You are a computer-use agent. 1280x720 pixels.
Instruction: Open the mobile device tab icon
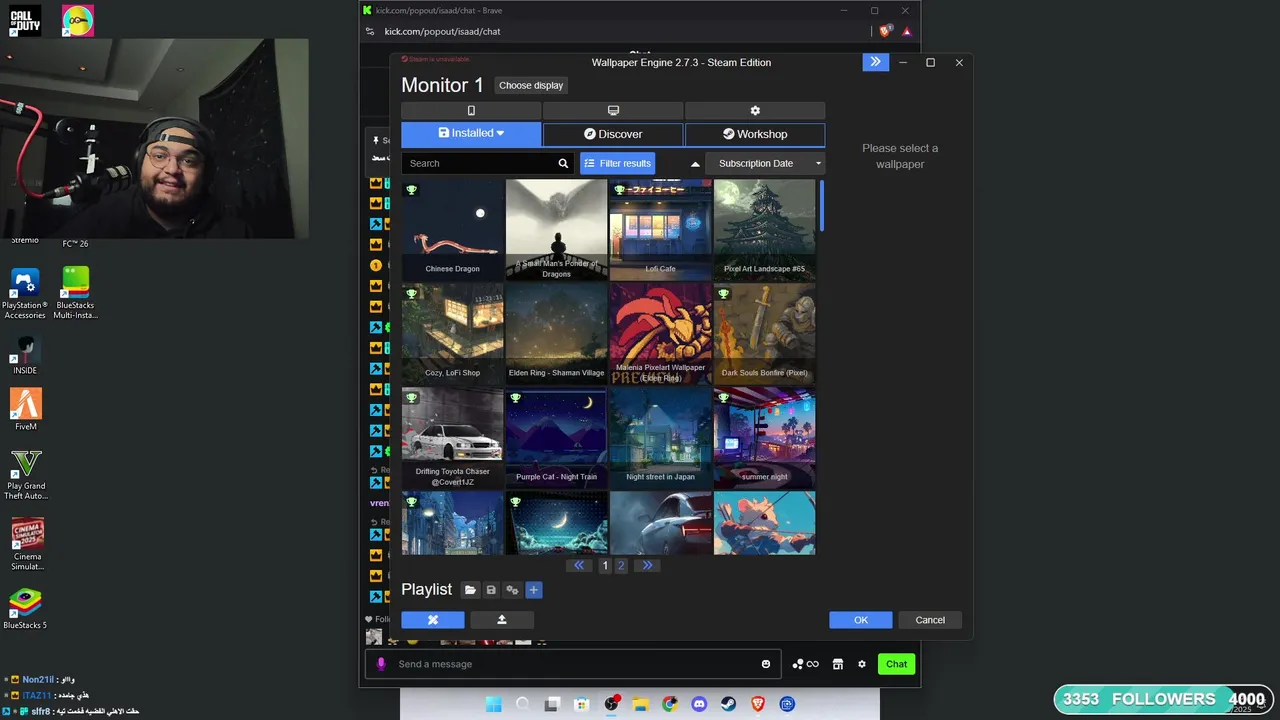(x=471, y=111)
